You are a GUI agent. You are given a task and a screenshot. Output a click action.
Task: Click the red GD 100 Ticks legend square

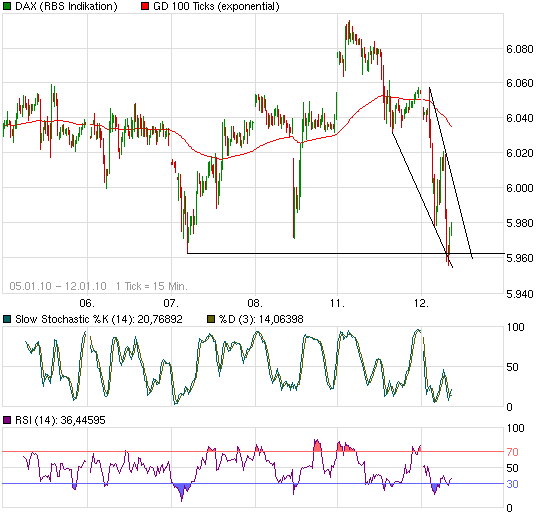(x=145, y=6)
